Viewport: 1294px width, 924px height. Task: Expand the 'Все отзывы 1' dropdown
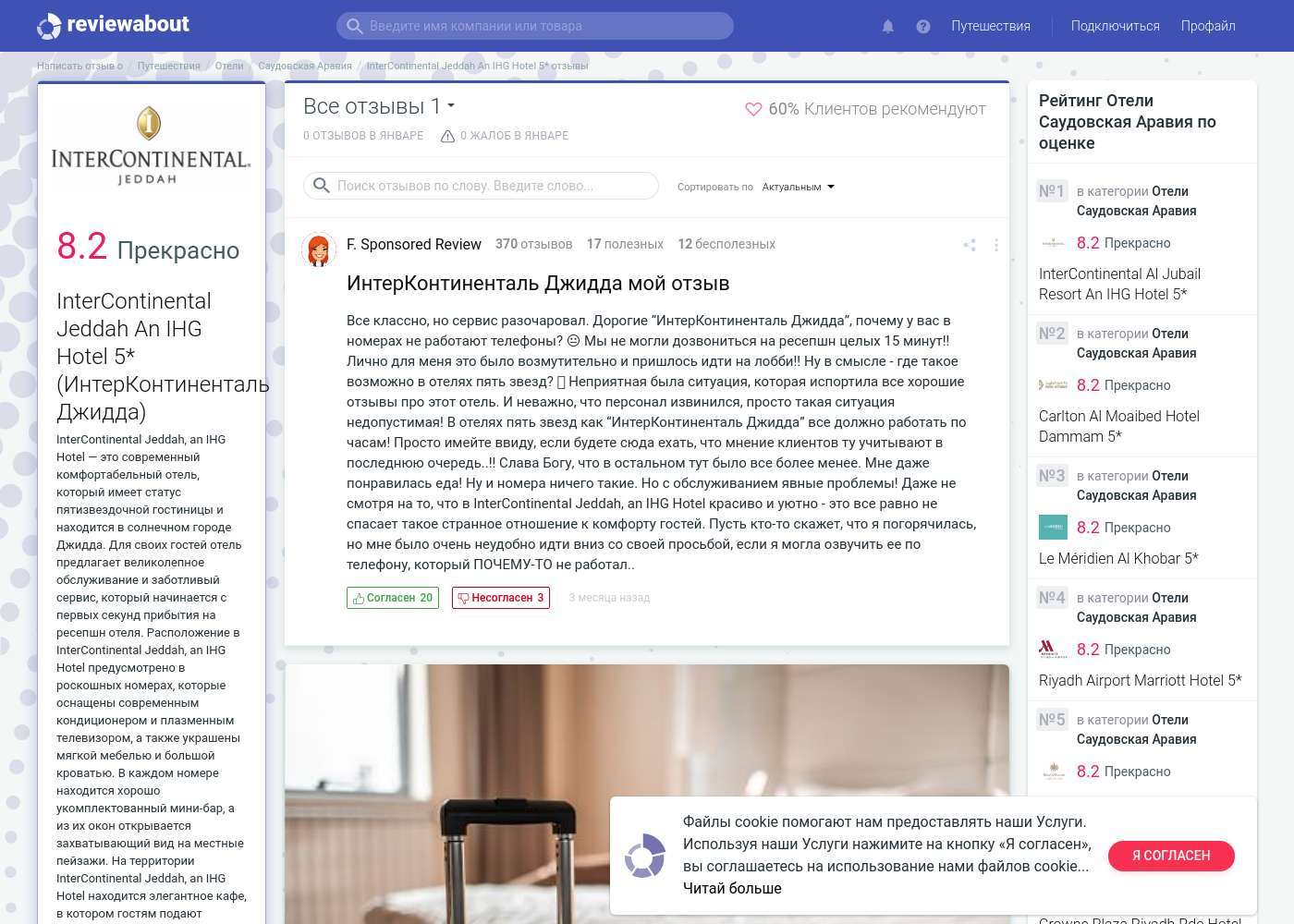pos(379,106)
